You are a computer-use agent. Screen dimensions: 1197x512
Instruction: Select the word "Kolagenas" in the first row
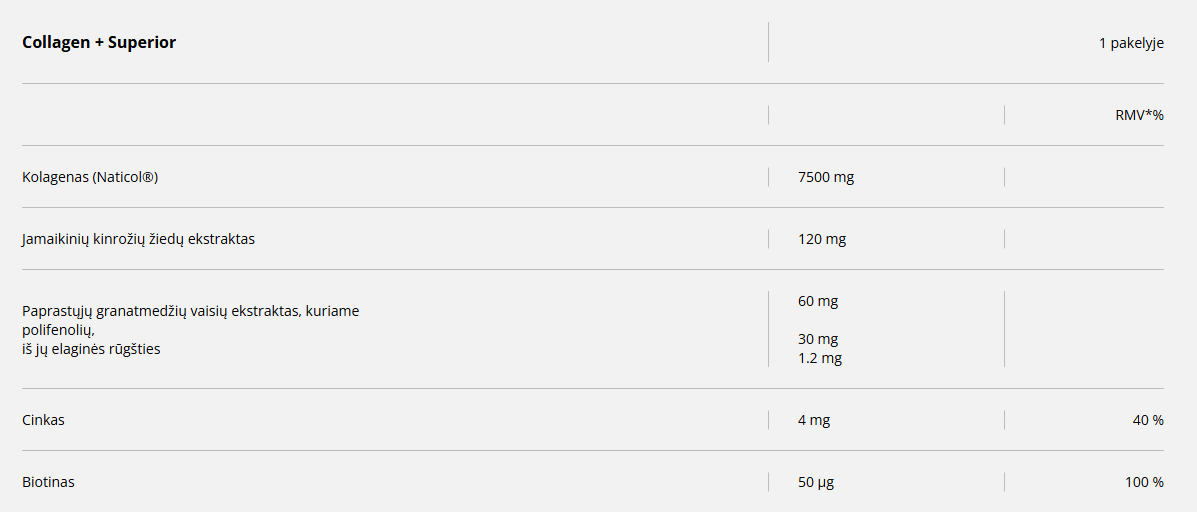[x=55, y=177]
